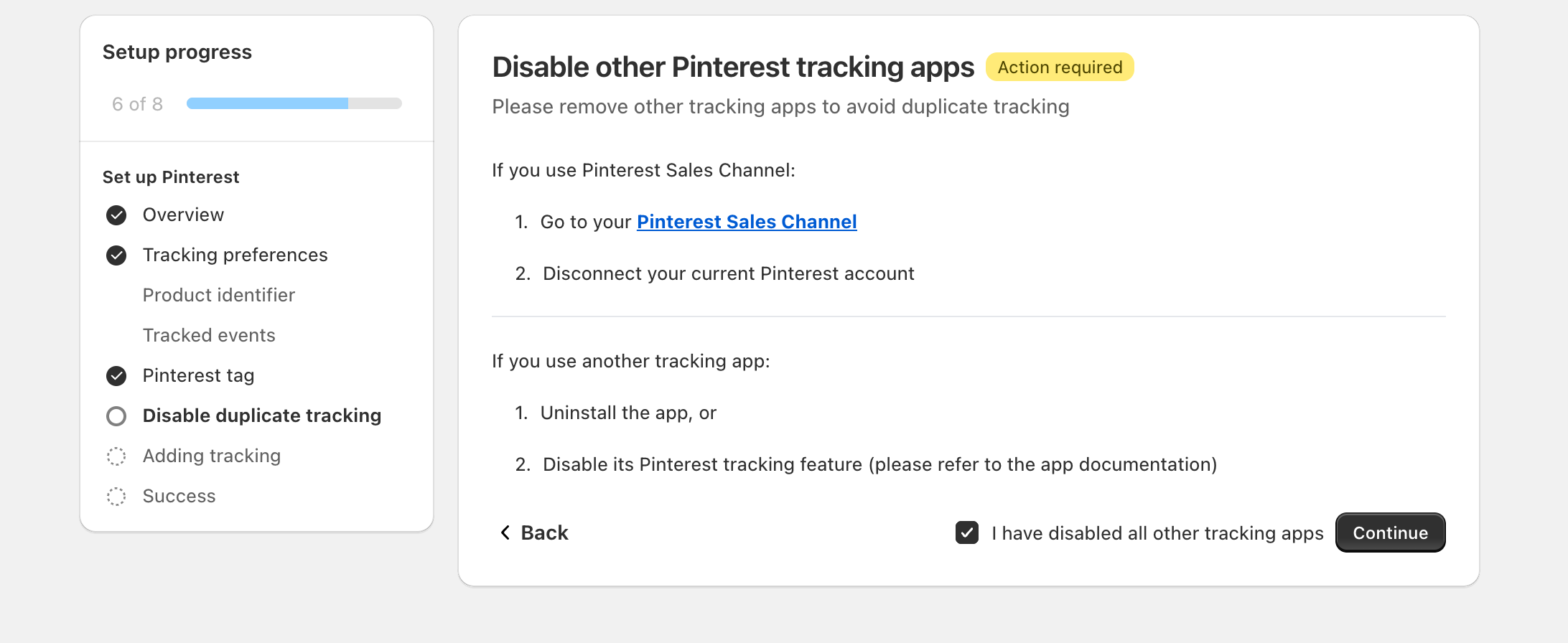Select the Tracked events sub-step
Screen dimensions: 1568x643
coord(209,336)
